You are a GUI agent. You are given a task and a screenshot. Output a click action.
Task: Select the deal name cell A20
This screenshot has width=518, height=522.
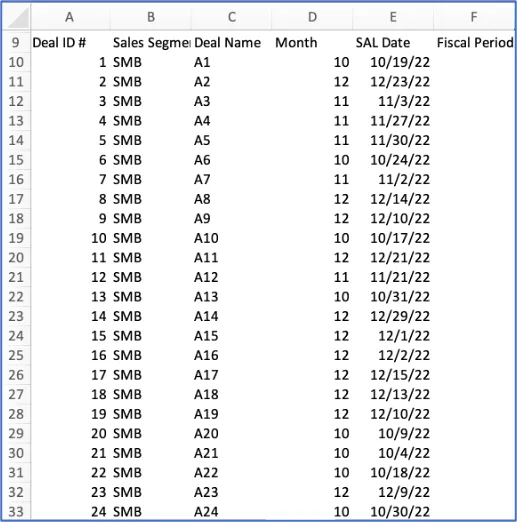click(232, 434)
